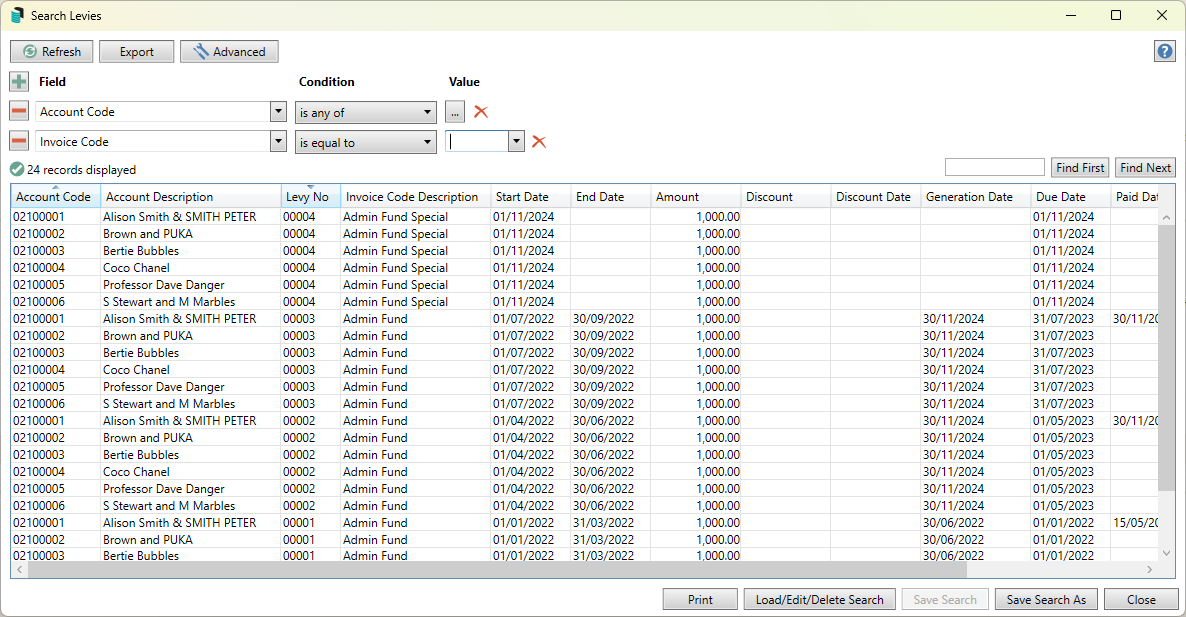Image resolution: width=1186 pixels, height=617 pixels.
Task: Click in the find text box
Action: 994,168
